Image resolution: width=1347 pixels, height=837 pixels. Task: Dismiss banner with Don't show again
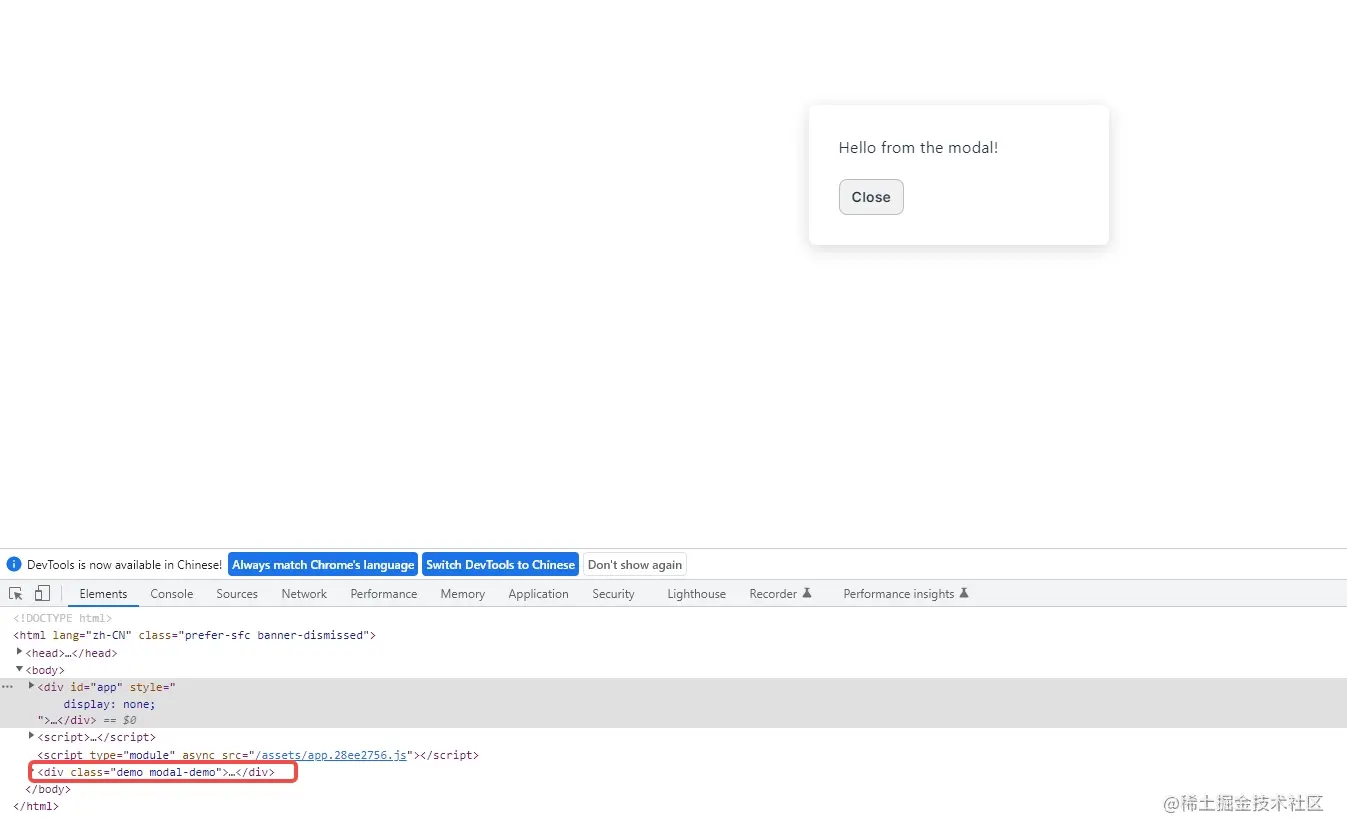pyautogui.click(x=635, y=565)
